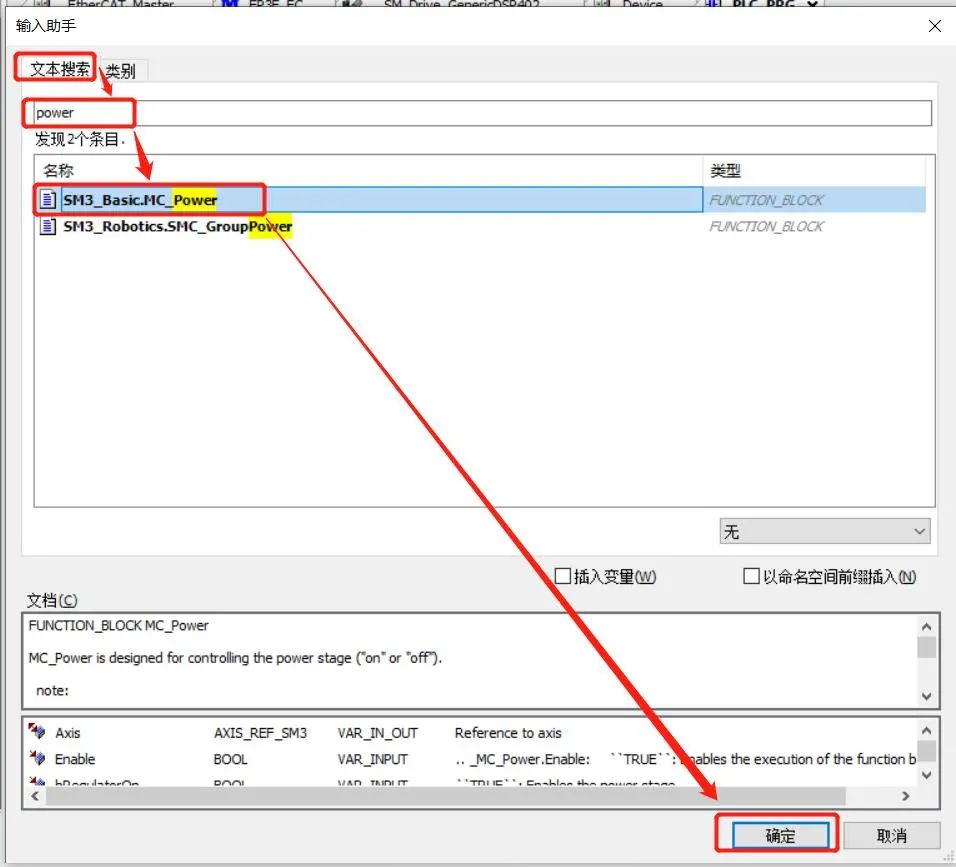
Task: Click the 'Reference to axis' description
Action: pyautogui.click(x=508, y=733)
